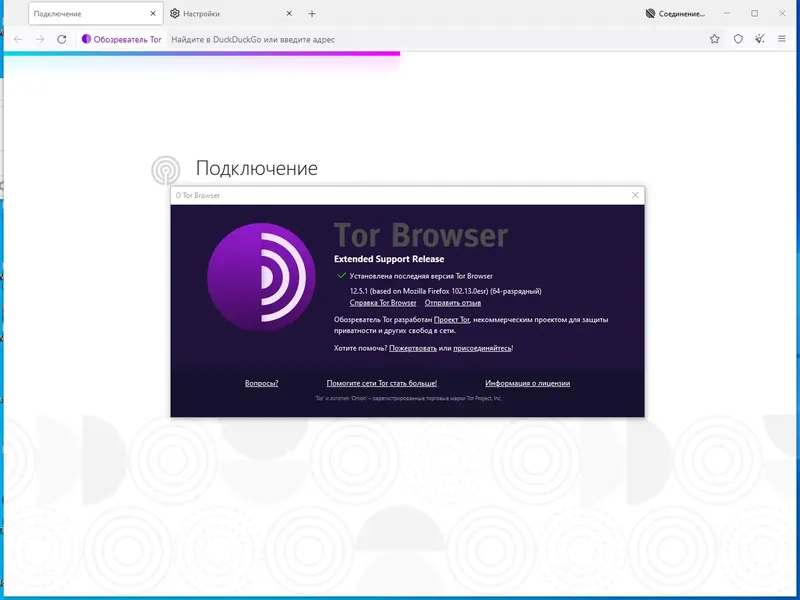Close the Подключение tab

point(153,14)
